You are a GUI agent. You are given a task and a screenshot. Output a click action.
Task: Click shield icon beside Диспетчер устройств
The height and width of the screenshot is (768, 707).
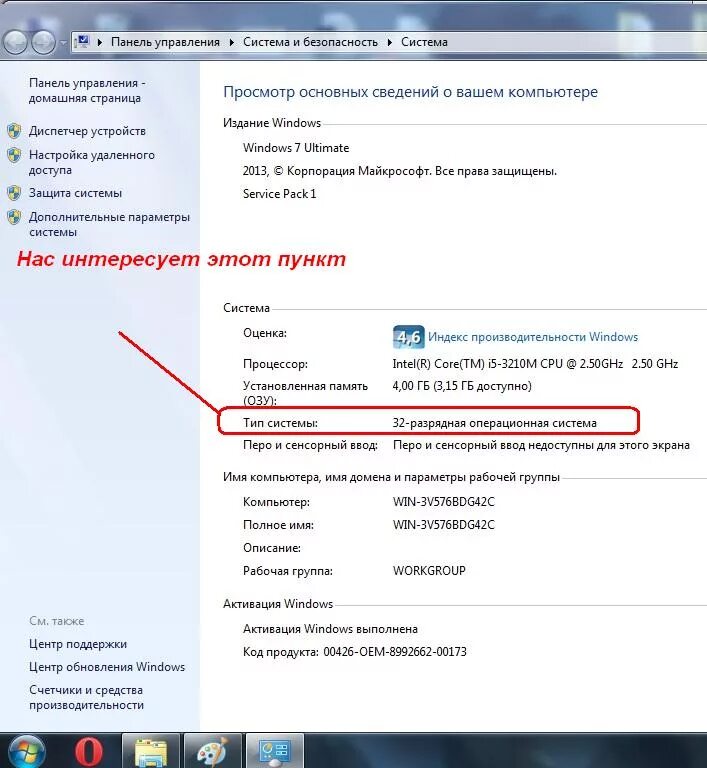pyautogui.click(x=14, y=131)
